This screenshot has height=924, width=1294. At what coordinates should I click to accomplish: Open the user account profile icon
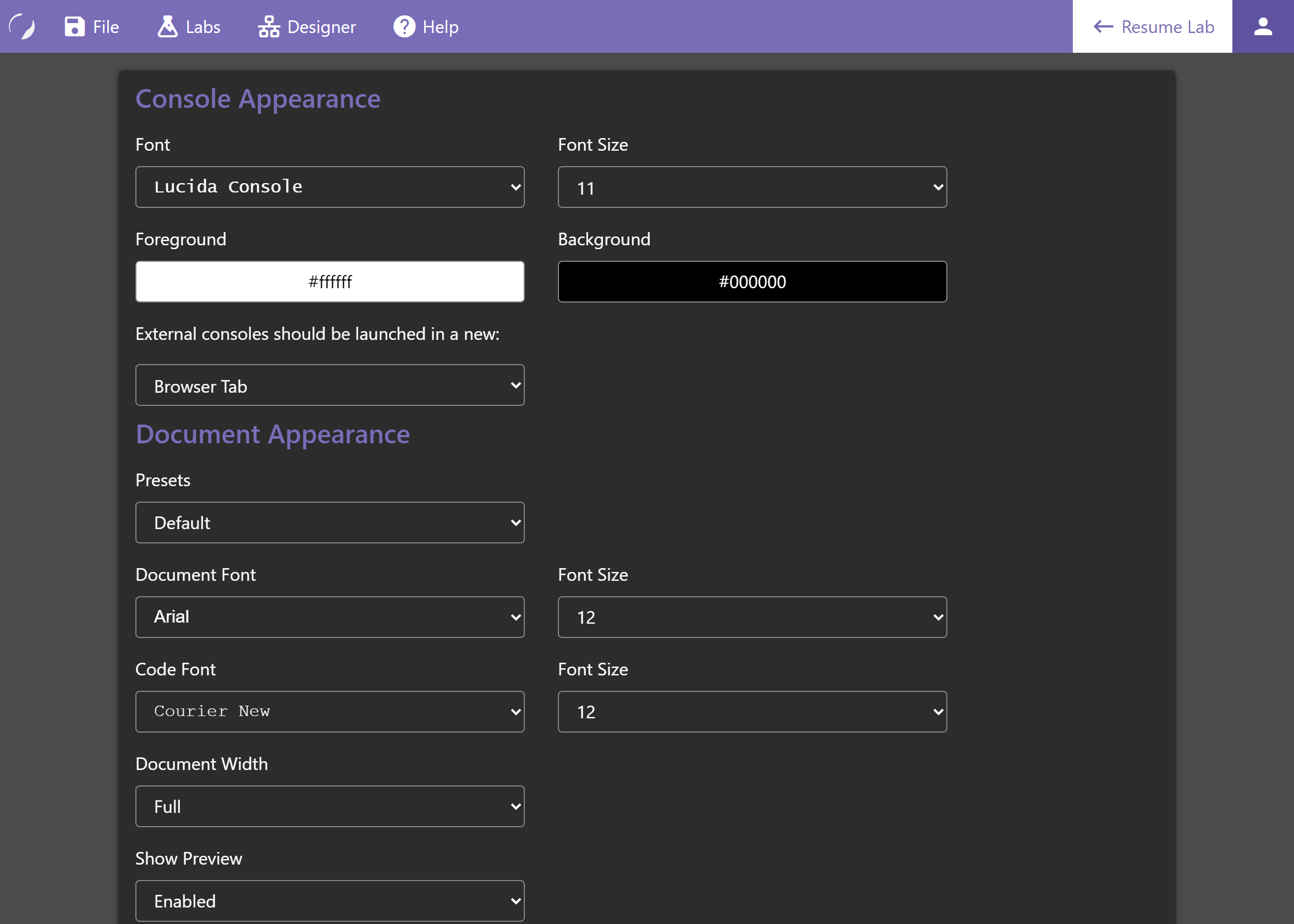1263,26
